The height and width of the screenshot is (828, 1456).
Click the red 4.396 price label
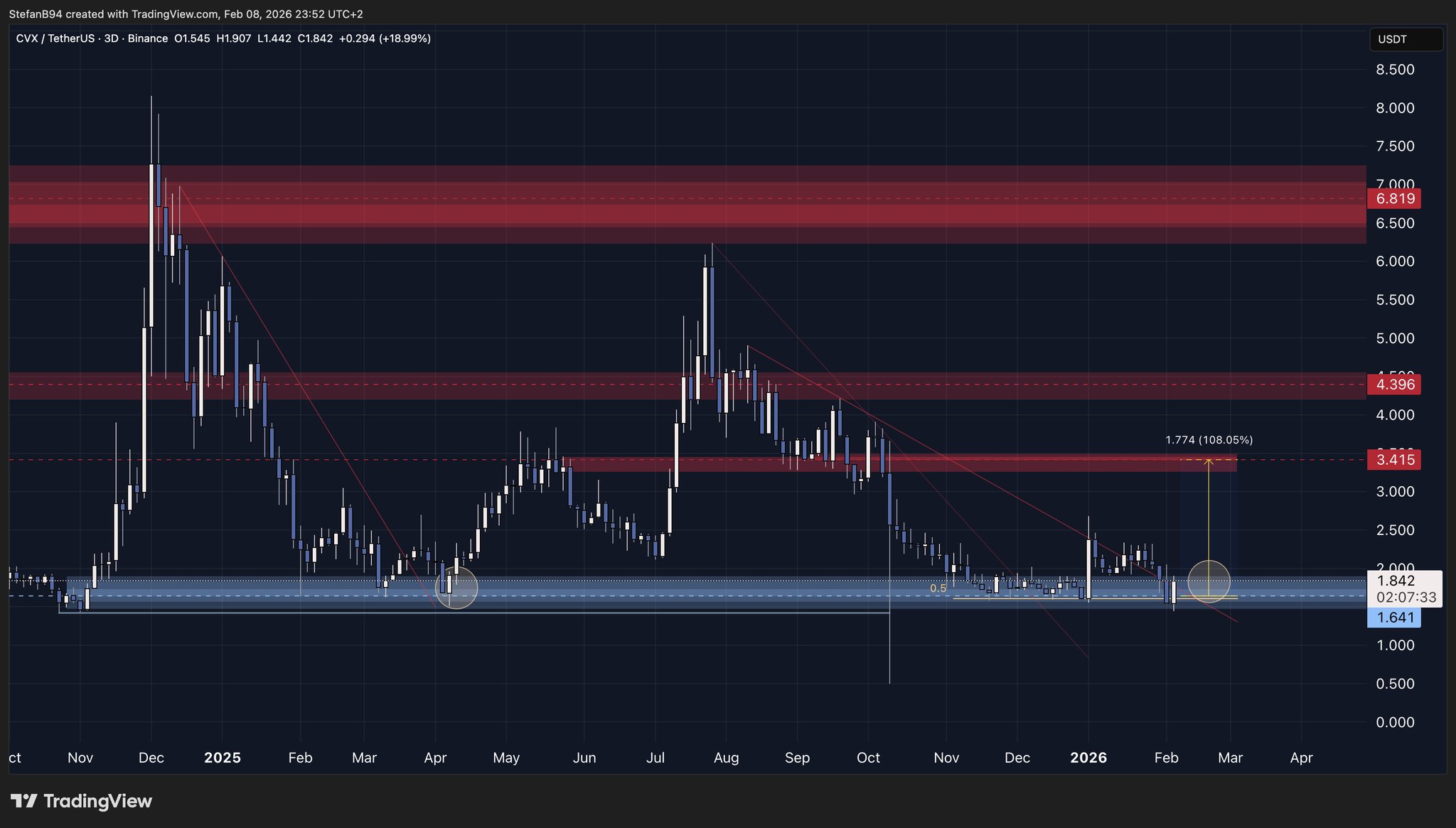tap(1394, 385)
